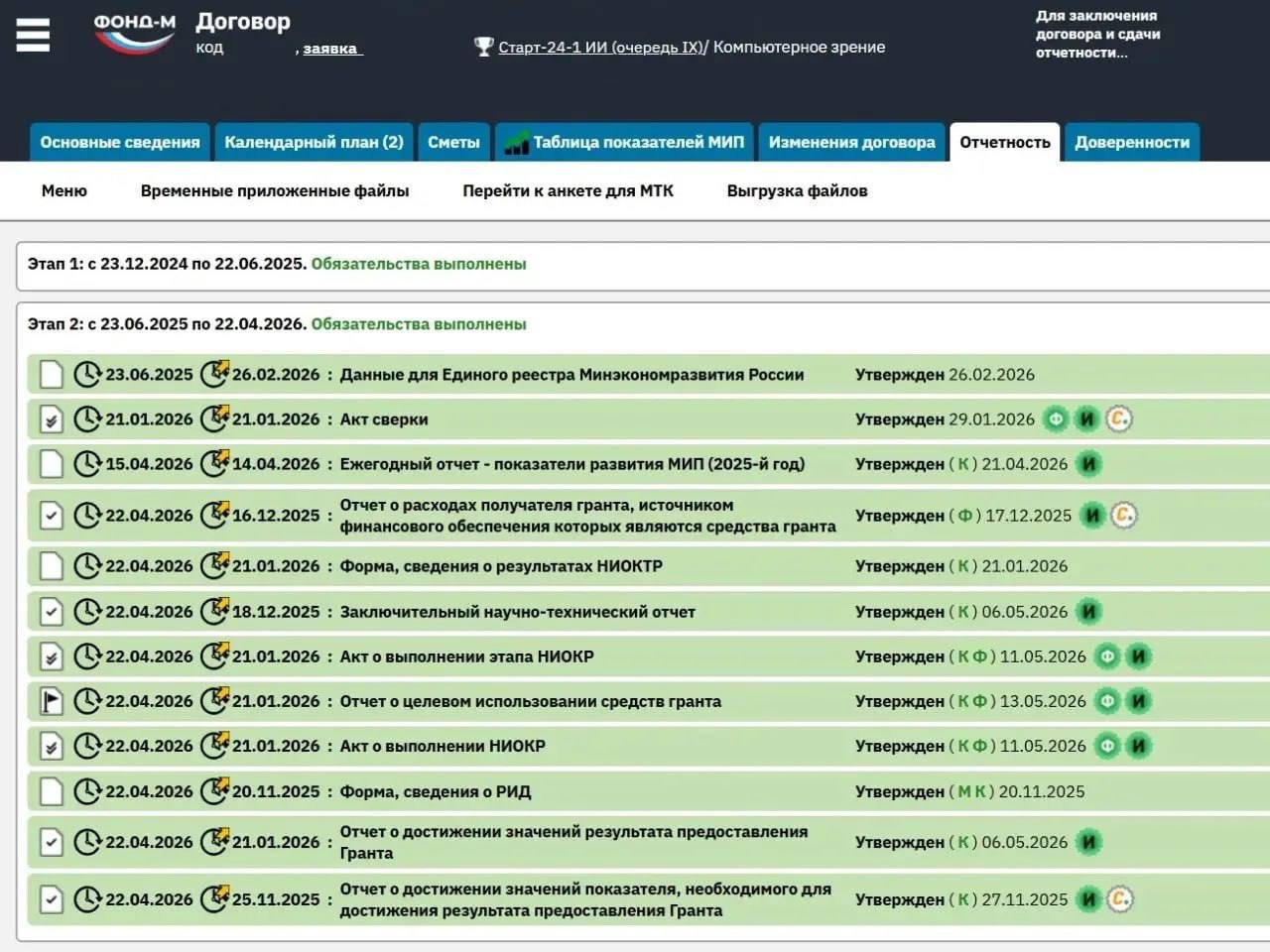Image resolution: width=1270 pixels, height=952 pixels.
Task: Click green И badge in Акт сверки row
Action: tap(1087, 419)
